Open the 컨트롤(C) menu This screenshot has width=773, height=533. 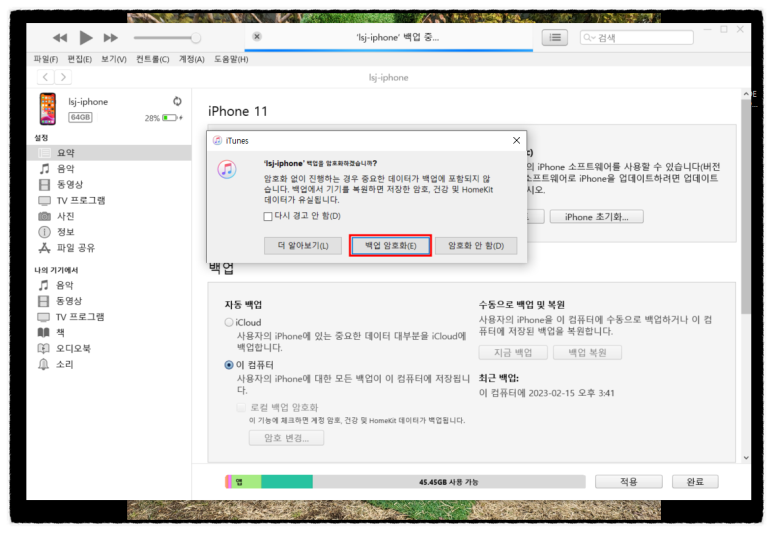(x=152, y=59)
